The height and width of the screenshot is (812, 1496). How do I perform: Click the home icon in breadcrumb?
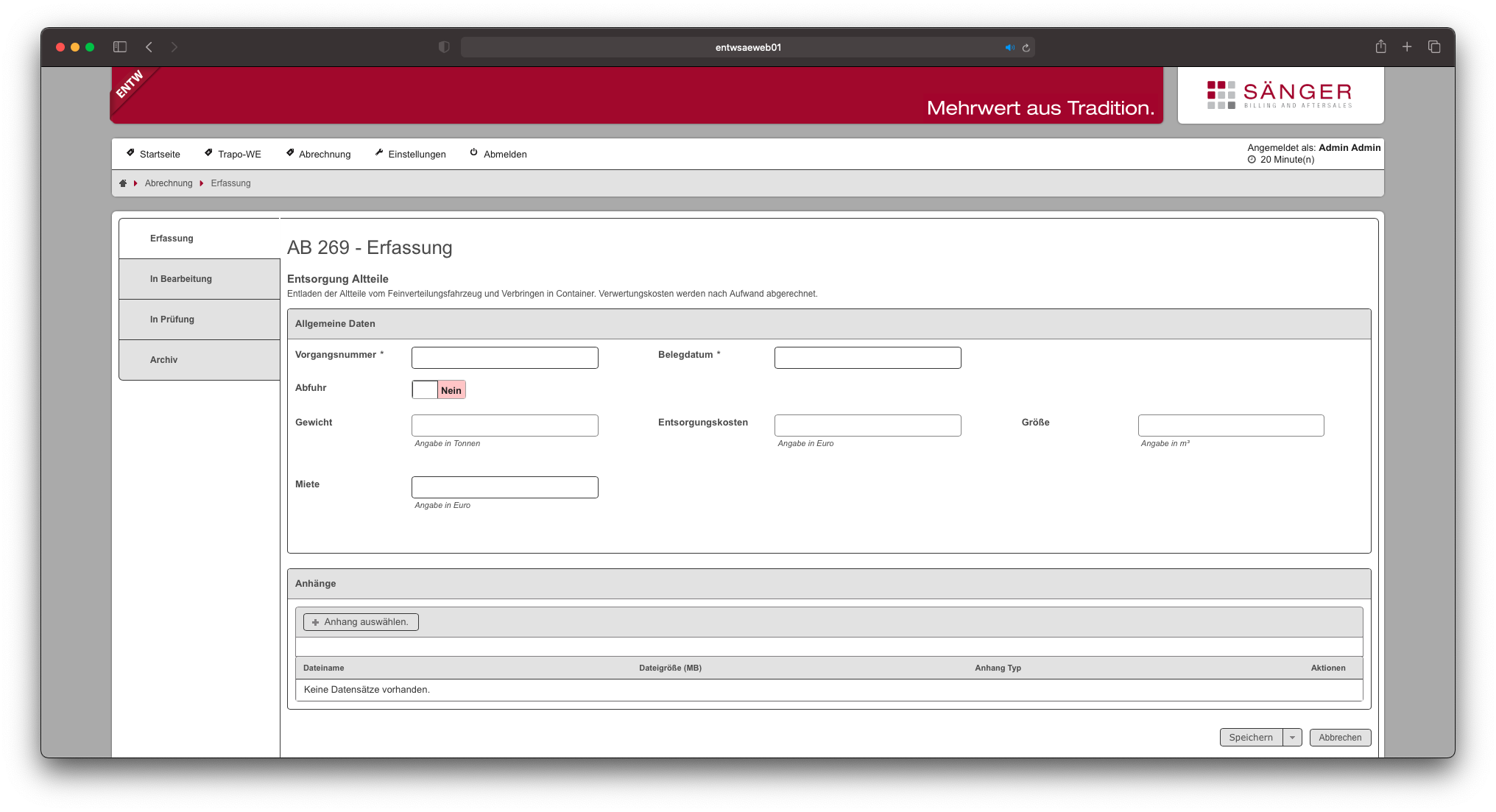coord(123,183)
